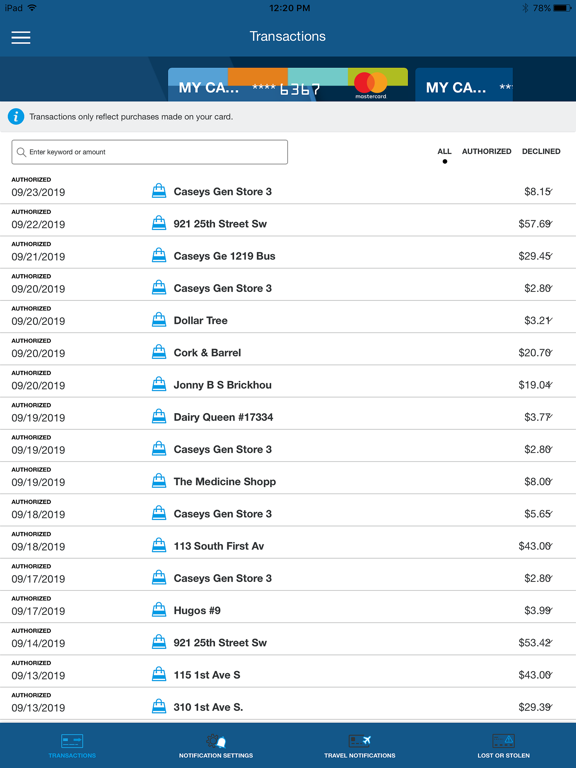The width and height of the screenshot is (576, 768).
Task: Expand the $3.77 Dairy Queen transaction
Action: pyautogui.click(x=288, y=414)
